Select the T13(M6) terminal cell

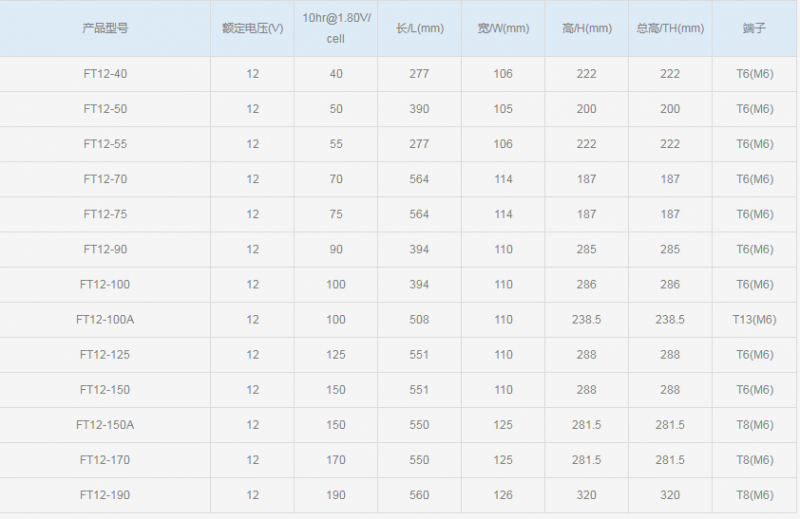click(x=755, y=320)
